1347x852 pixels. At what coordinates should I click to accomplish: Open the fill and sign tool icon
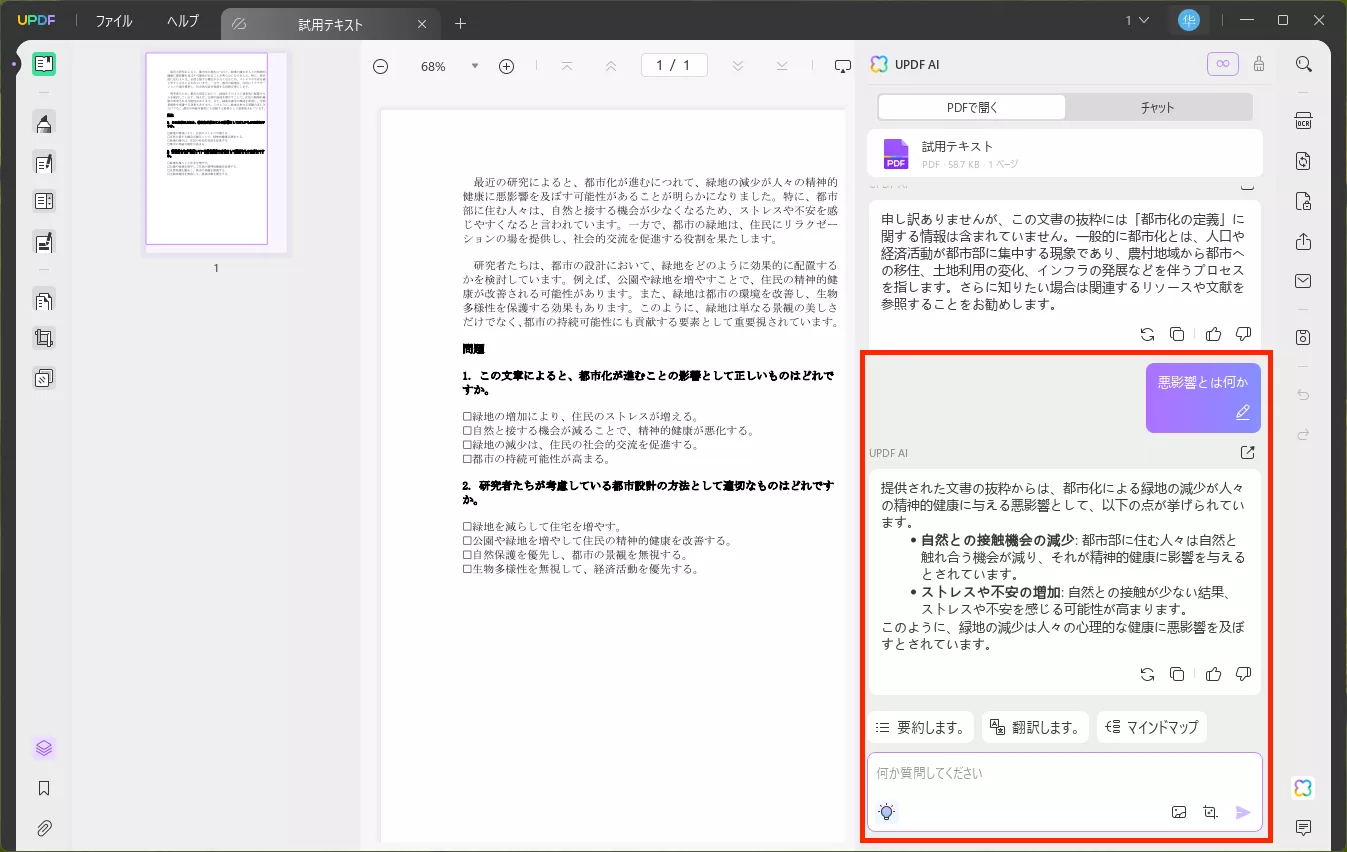coord(44,241)
